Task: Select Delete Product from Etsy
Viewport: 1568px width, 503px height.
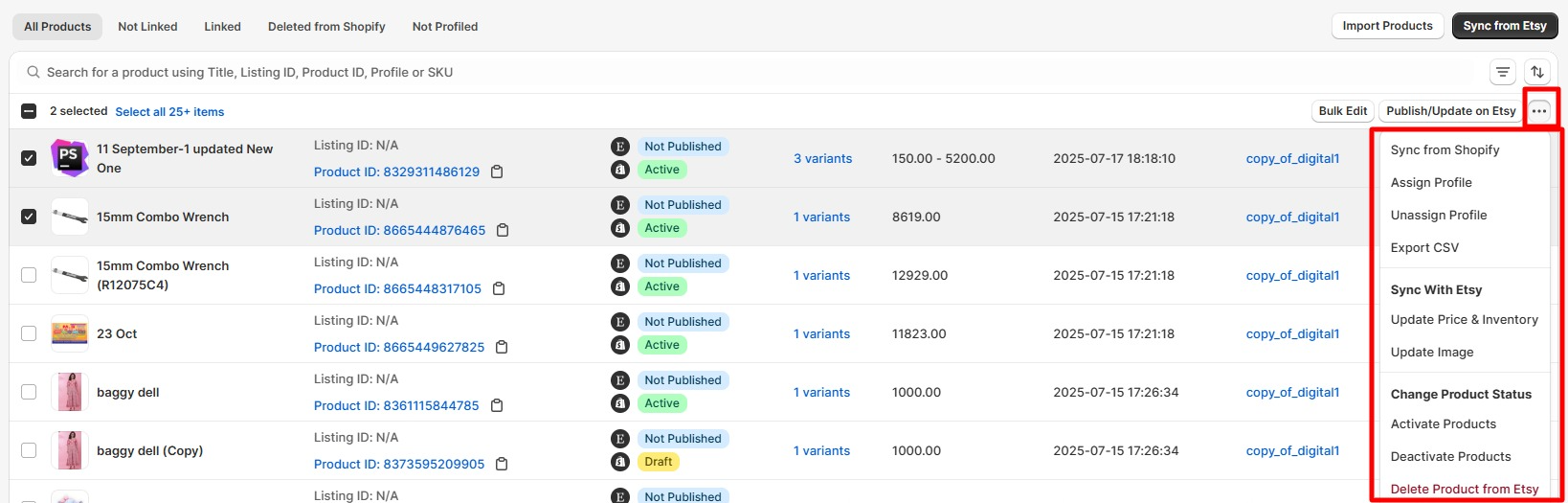Action: (x=1464, y=489)
